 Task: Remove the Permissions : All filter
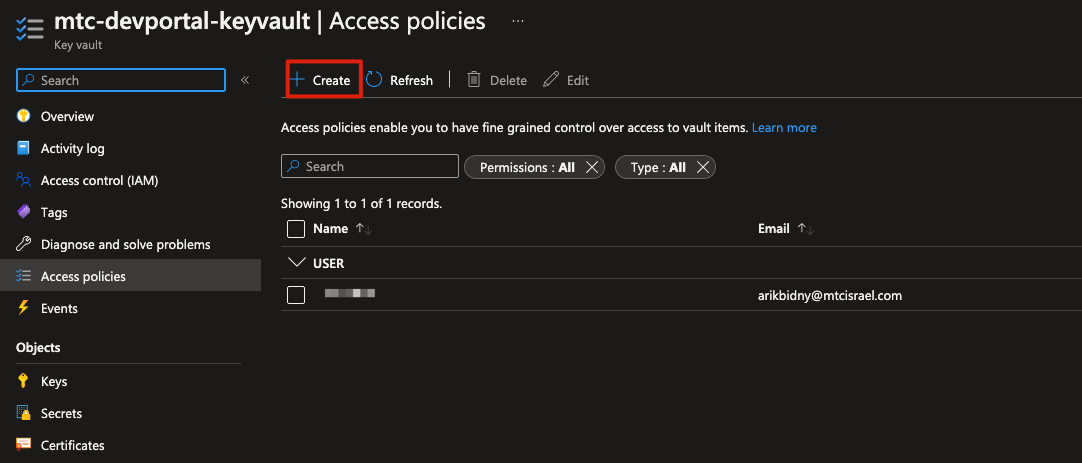point(592,167)
